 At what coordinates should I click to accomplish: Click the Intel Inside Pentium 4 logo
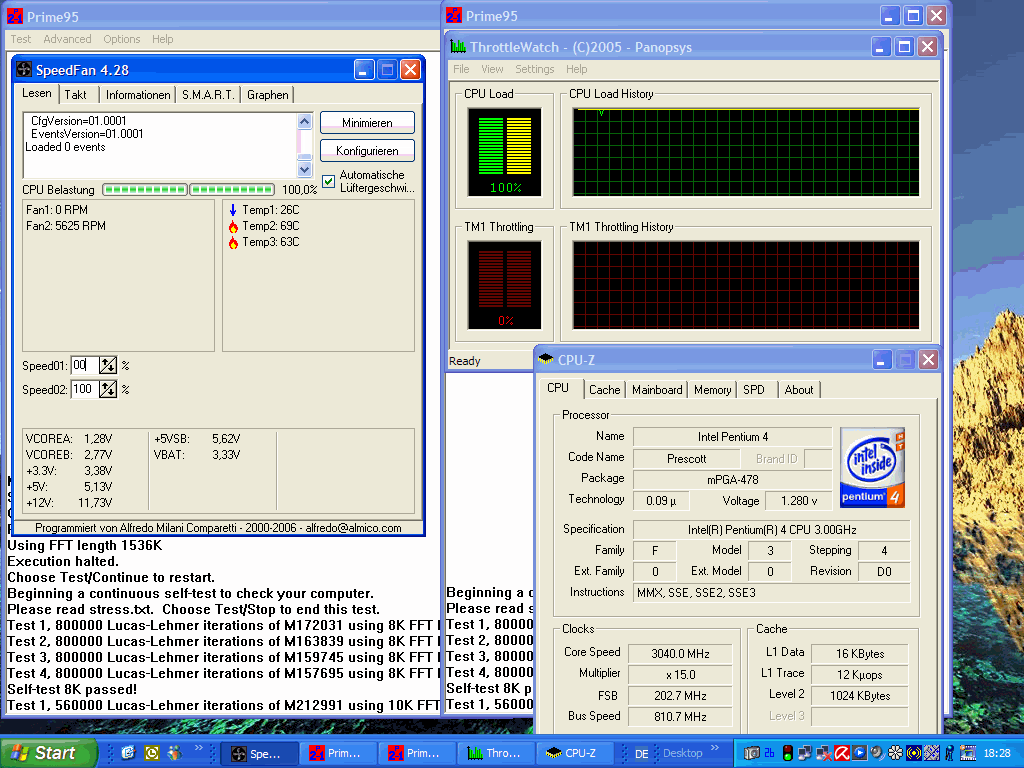point(872,467)
